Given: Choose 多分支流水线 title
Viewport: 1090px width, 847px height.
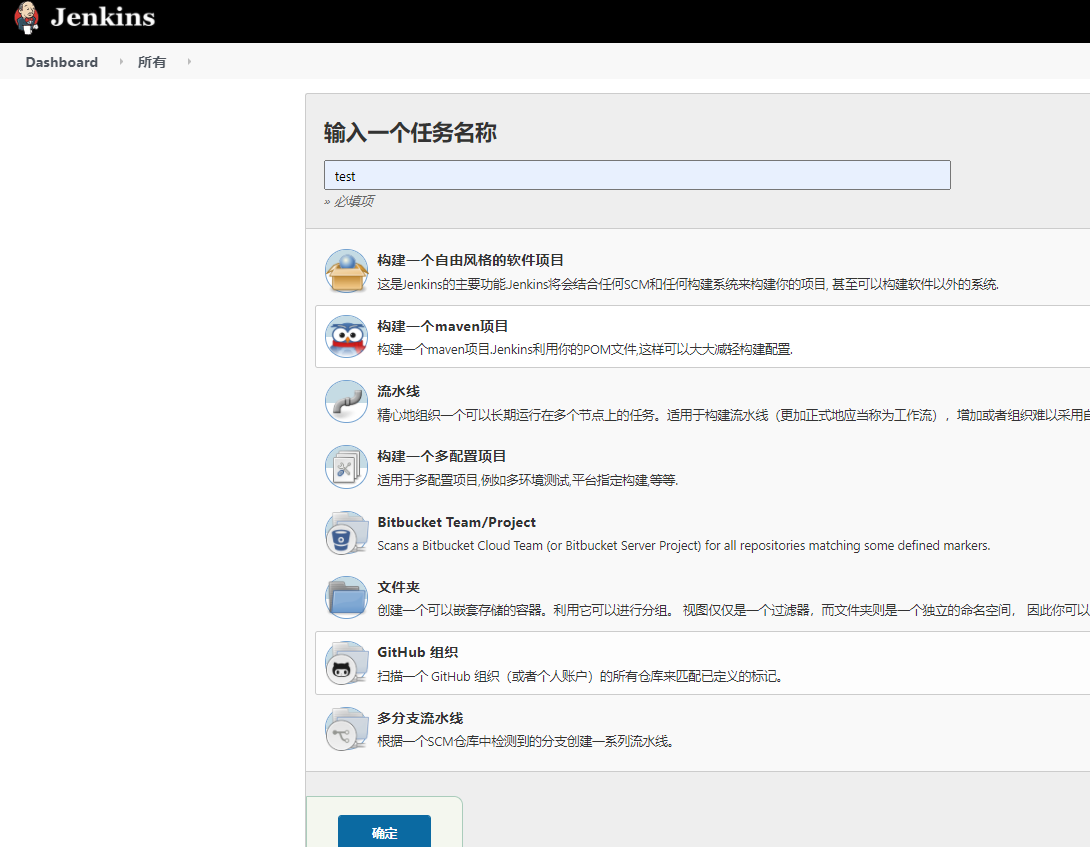Looking at the screenshot, I should (420, 718).
